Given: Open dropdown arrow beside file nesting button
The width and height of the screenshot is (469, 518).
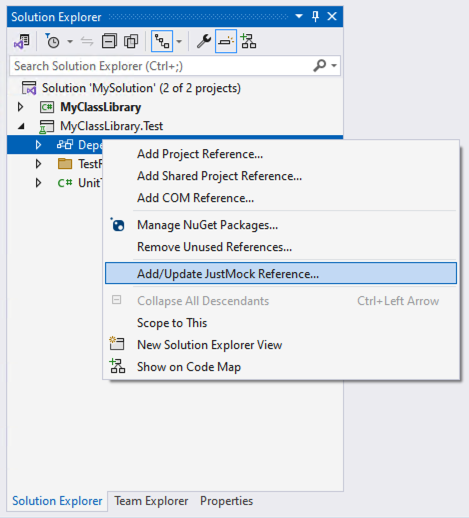Looking at the screenshot, I should click(x=179, y=42).
